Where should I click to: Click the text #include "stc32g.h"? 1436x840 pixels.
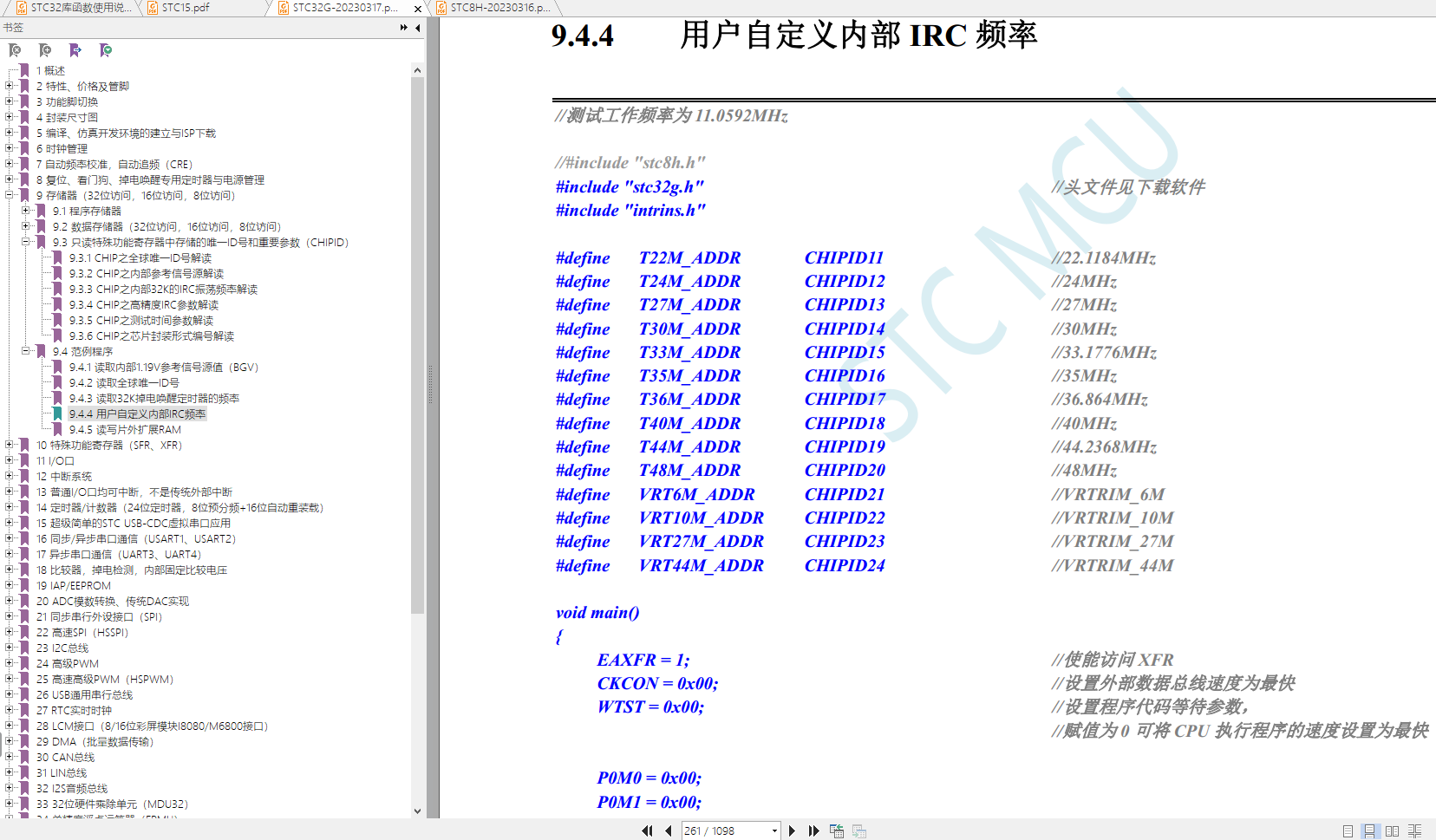[x=630, y=186]
